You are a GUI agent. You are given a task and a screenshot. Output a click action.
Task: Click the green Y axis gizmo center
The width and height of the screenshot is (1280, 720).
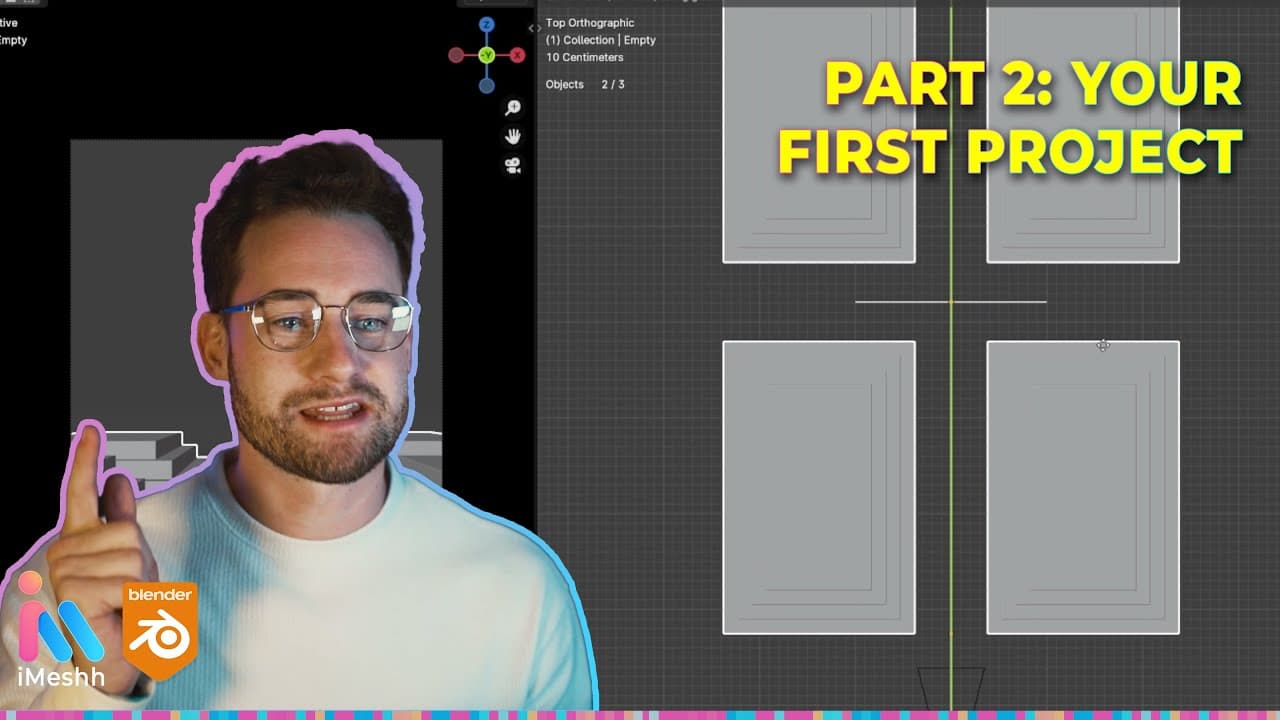(x=486, y=55)
